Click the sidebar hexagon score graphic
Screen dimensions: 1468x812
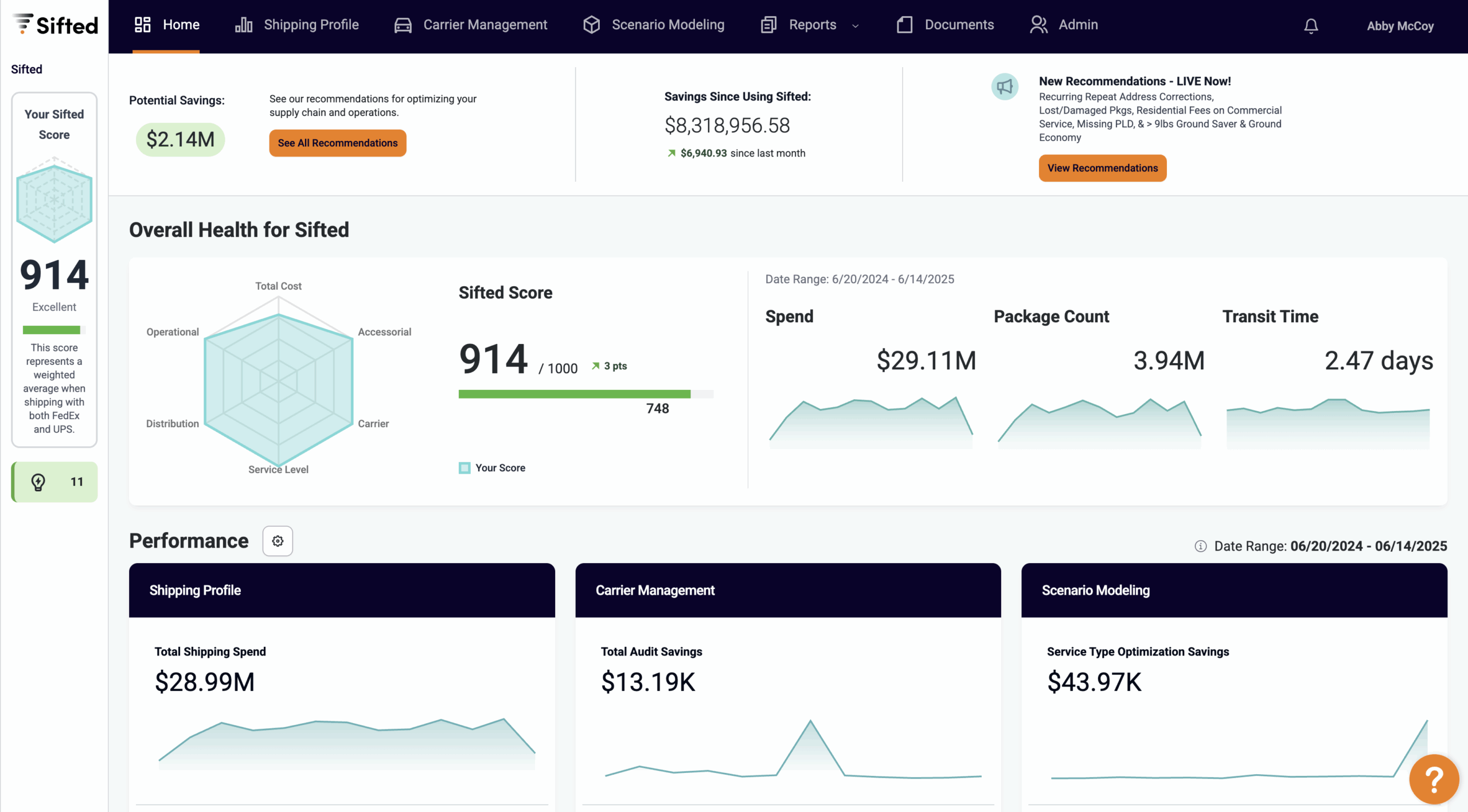54,200
